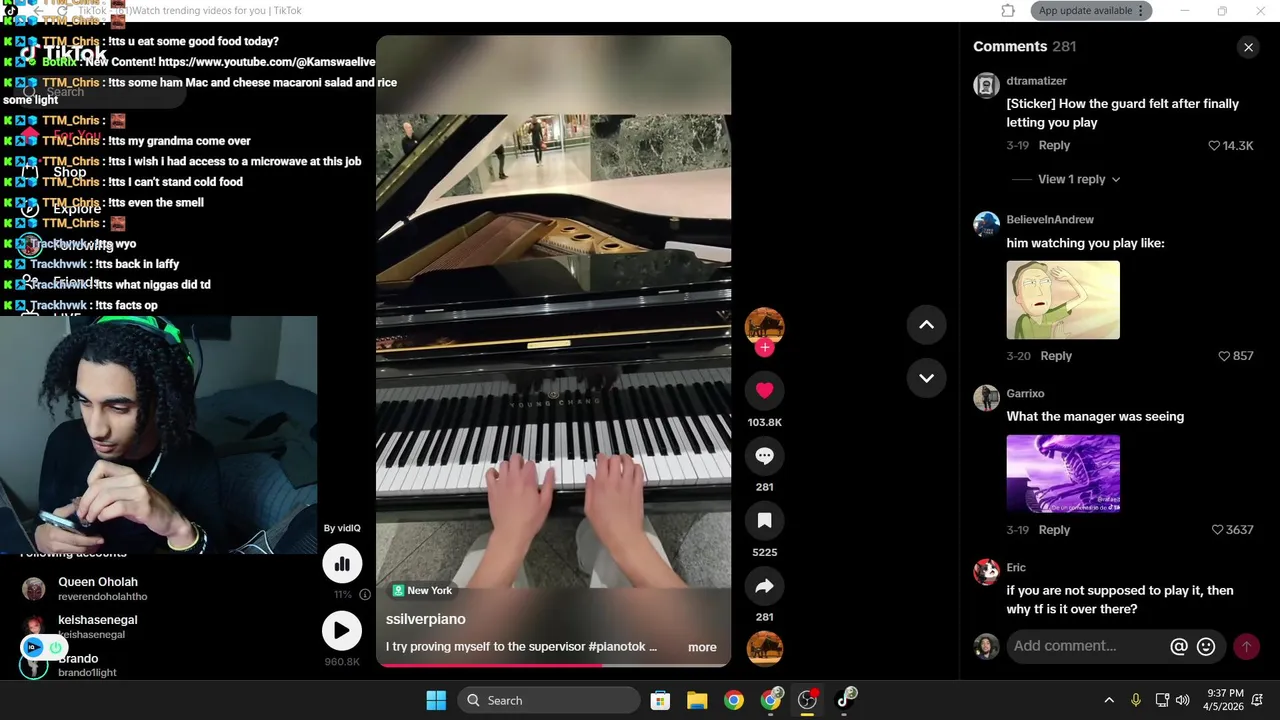Open the 9:37 PM clock calendar
Image resolution: width=1280 pixels, height=720 pixels.
coord(1225,700)
